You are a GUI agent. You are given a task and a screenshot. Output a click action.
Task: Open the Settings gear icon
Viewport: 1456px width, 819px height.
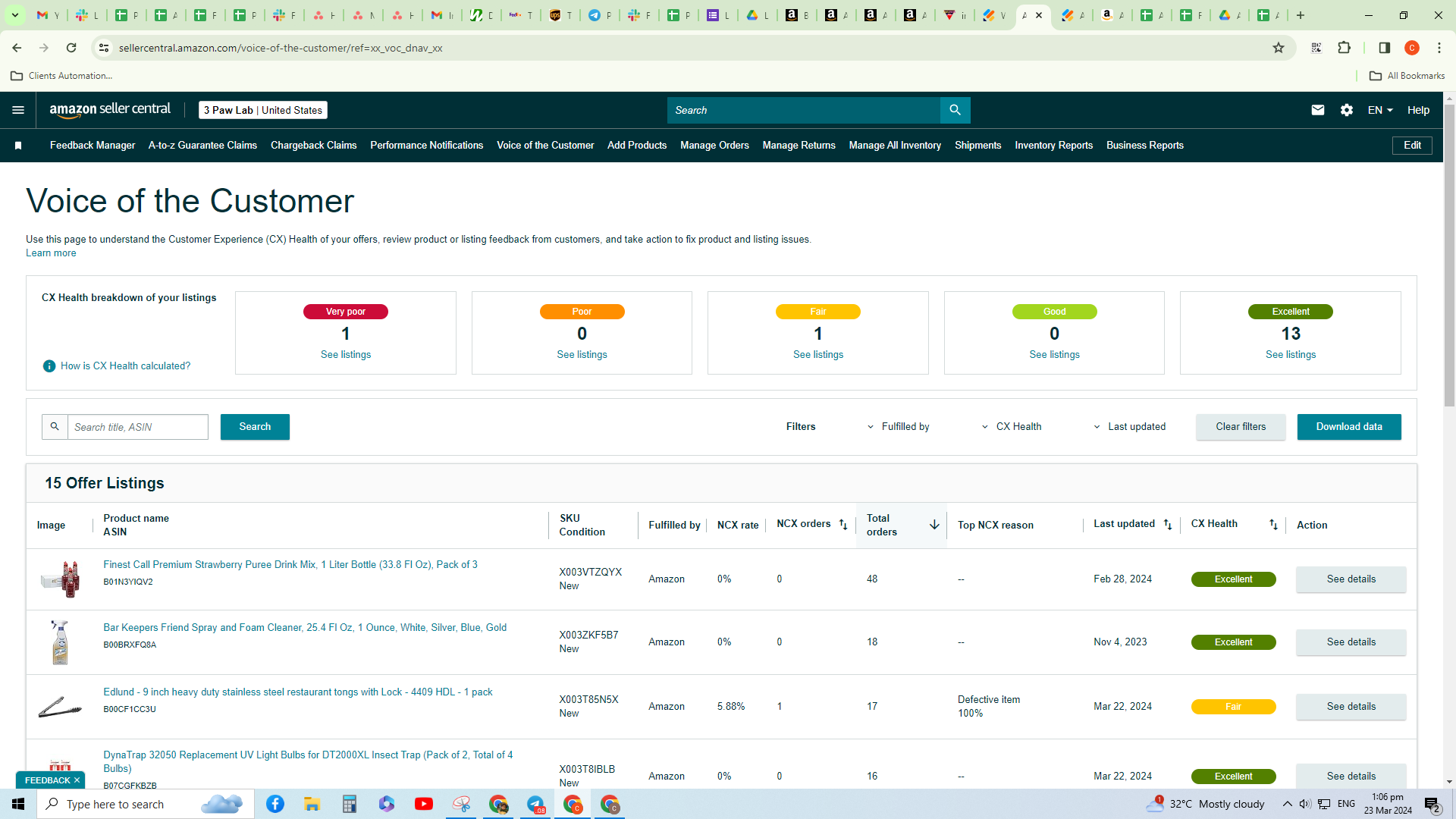pyautogui.click(x=1347, y=110)
